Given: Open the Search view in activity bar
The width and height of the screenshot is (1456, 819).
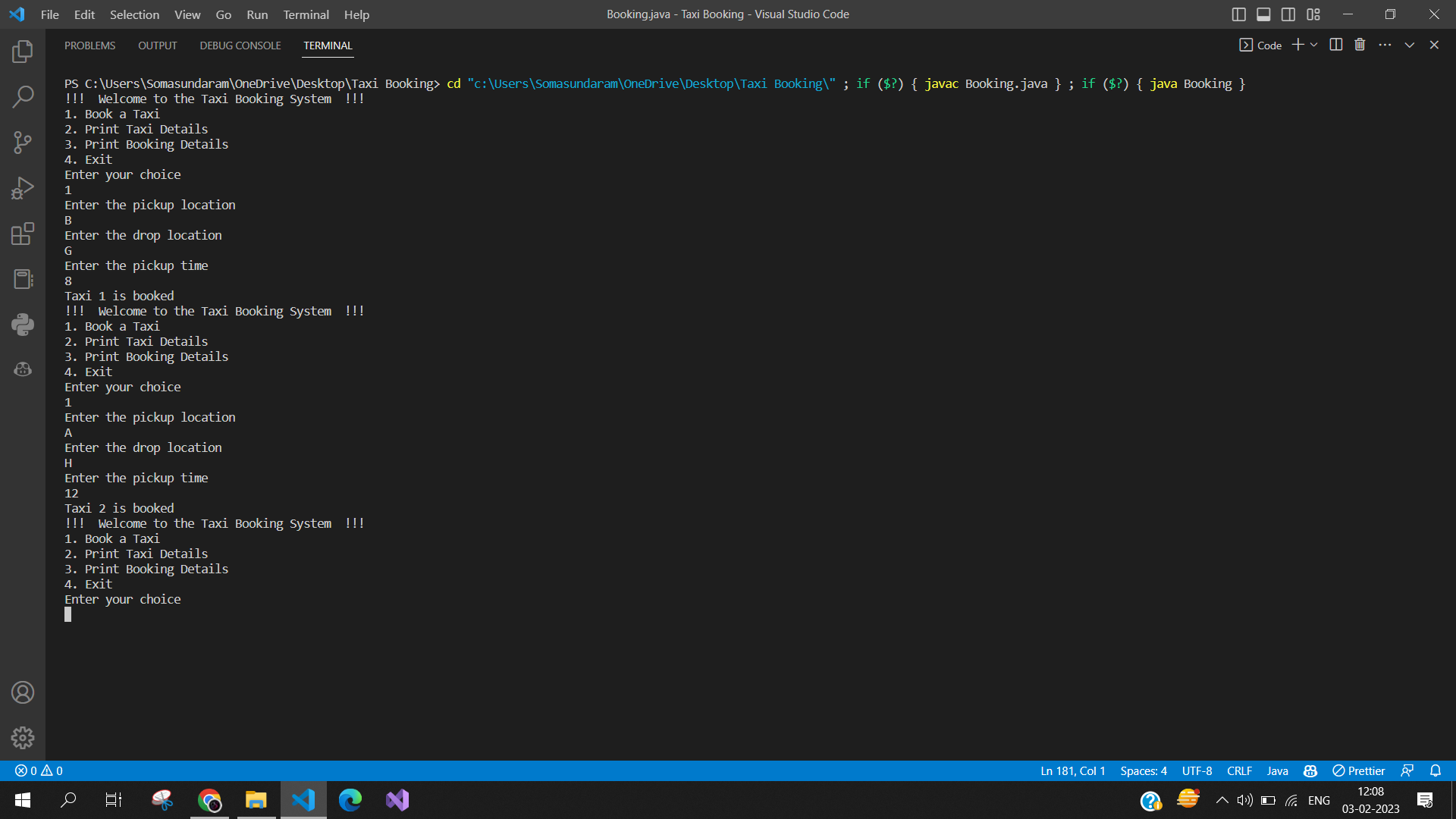Looking at the screenshot, I should coord(23,97).
